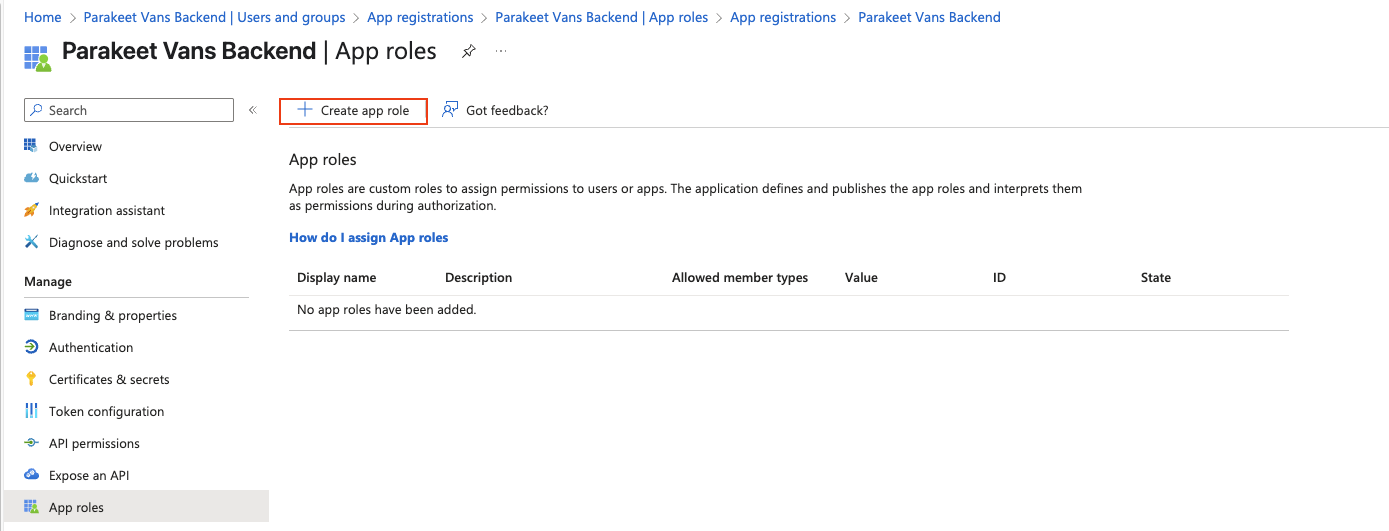This screenshot has height=531, width=1389.
Task: Click the Integration assistant rocket icon
Action: pos(31,210)
